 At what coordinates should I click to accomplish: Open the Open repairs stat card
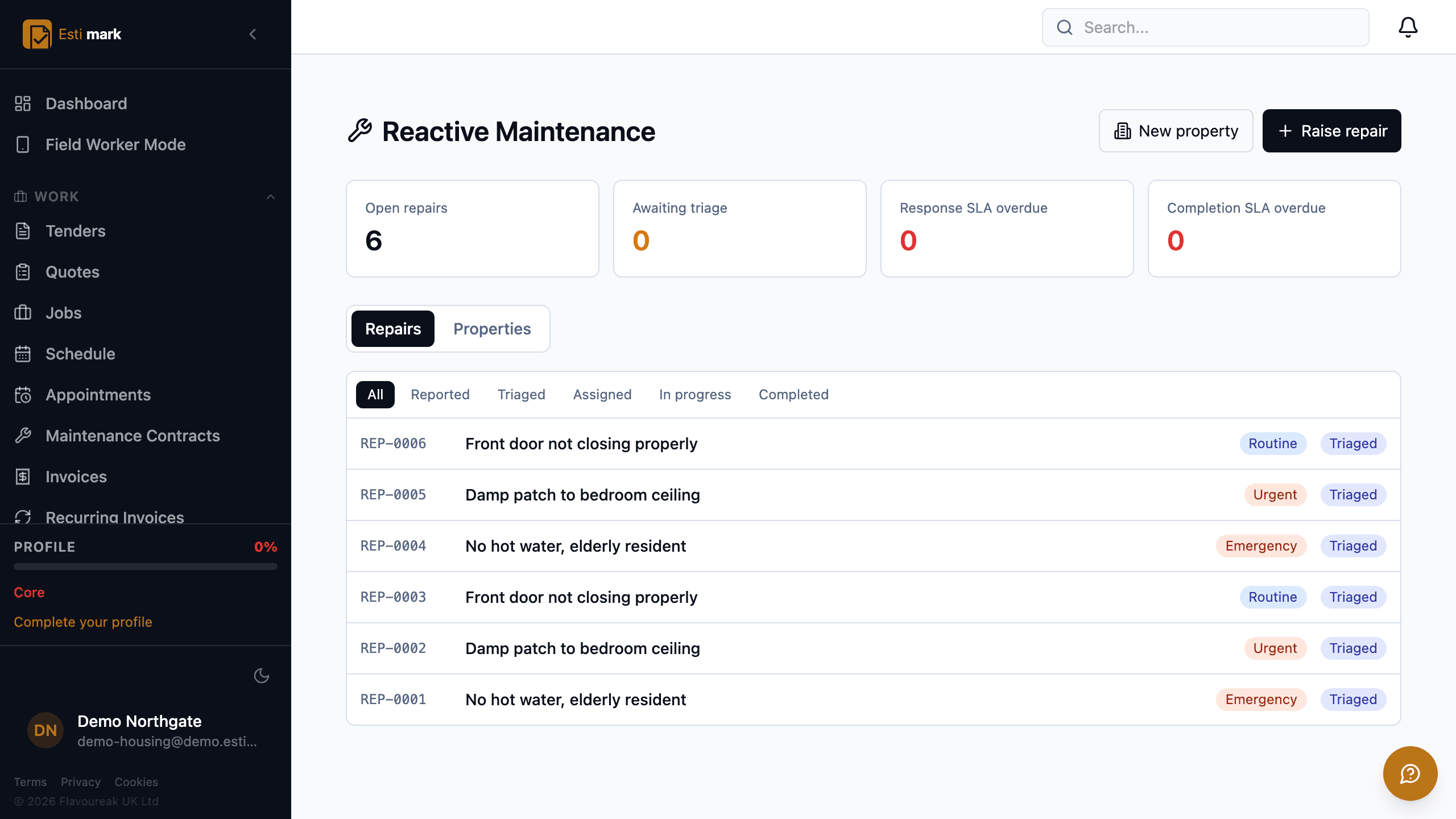coord(473,229)
